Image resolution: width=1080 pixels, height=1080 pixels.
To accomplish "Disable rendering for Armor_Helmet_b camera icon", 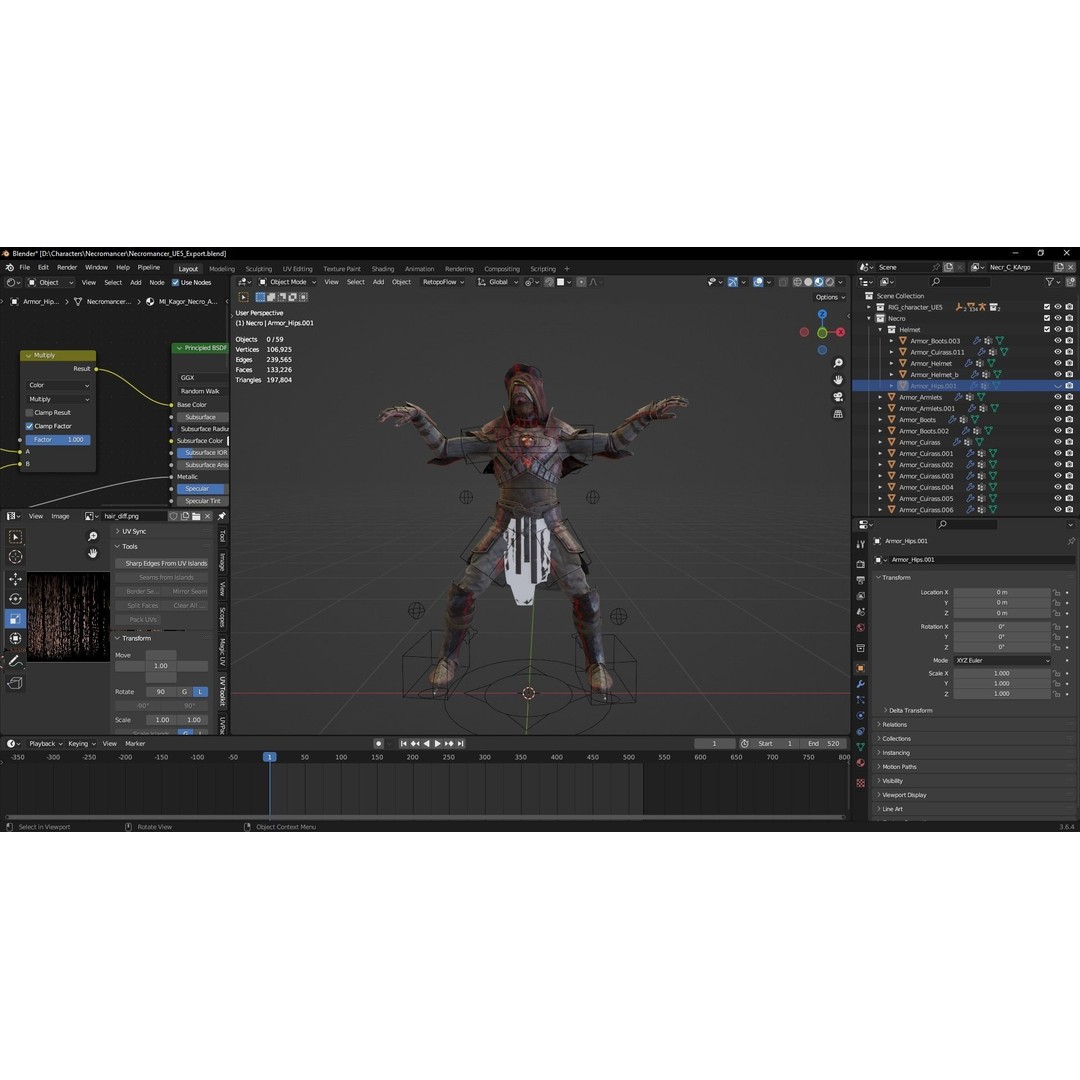I will [1069, 375].
